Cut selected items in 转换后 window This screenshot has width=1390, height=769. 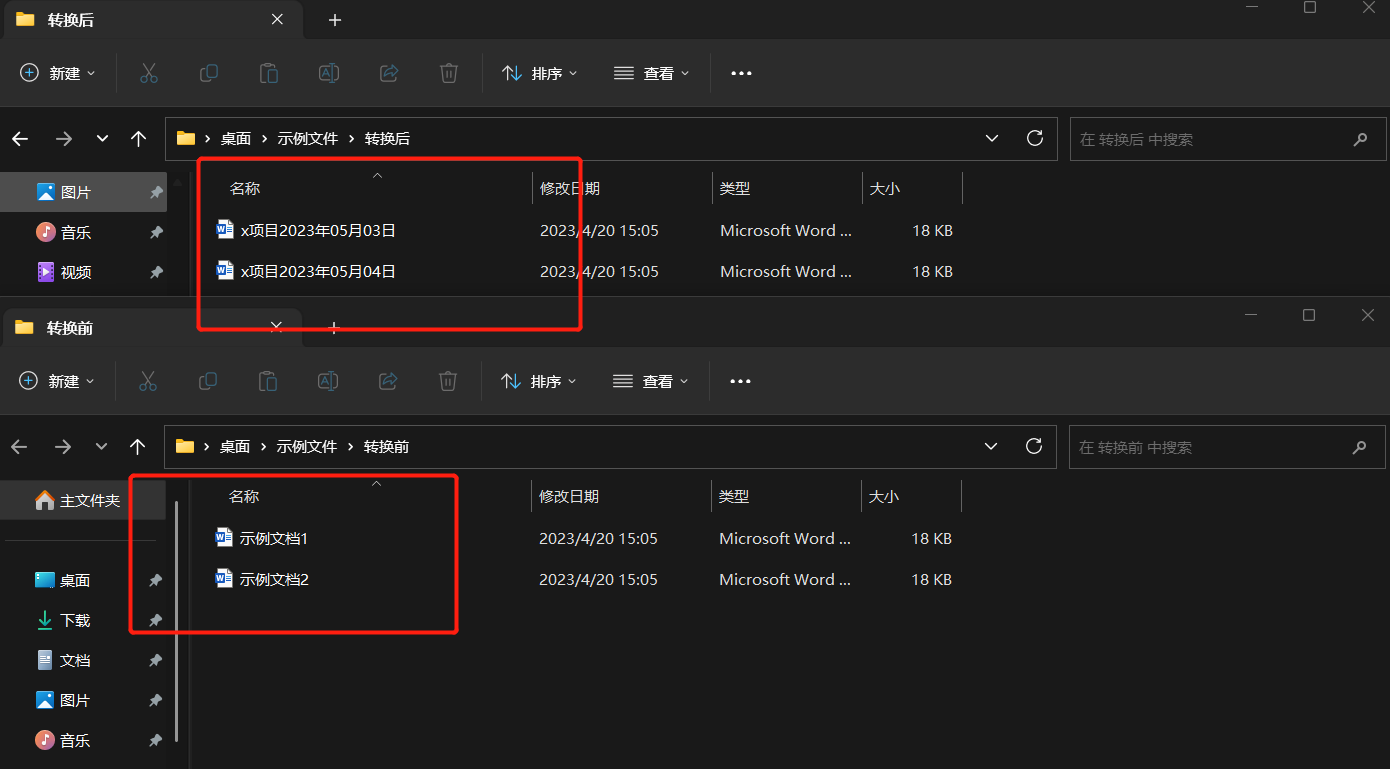point(148,72)
